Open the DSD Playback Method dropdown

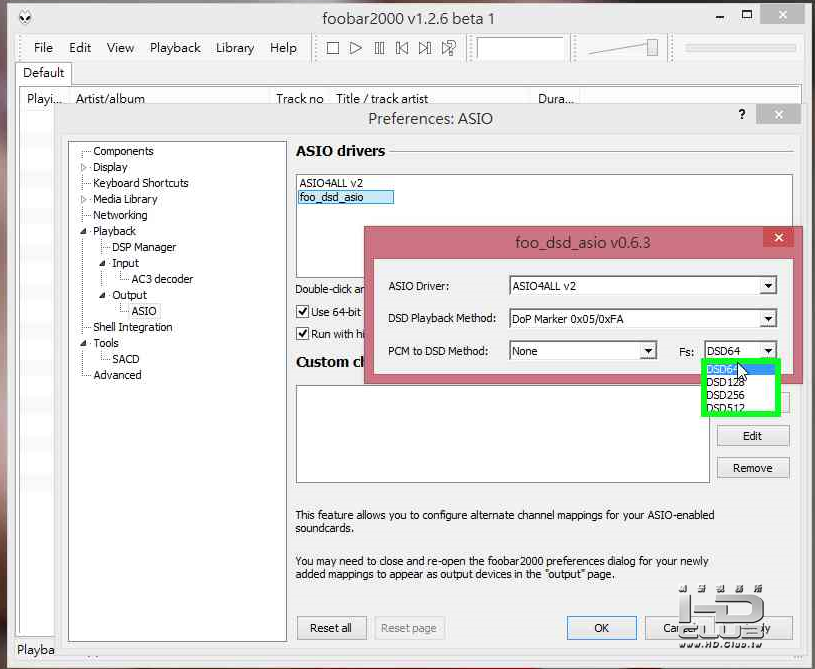coord(768,319)
